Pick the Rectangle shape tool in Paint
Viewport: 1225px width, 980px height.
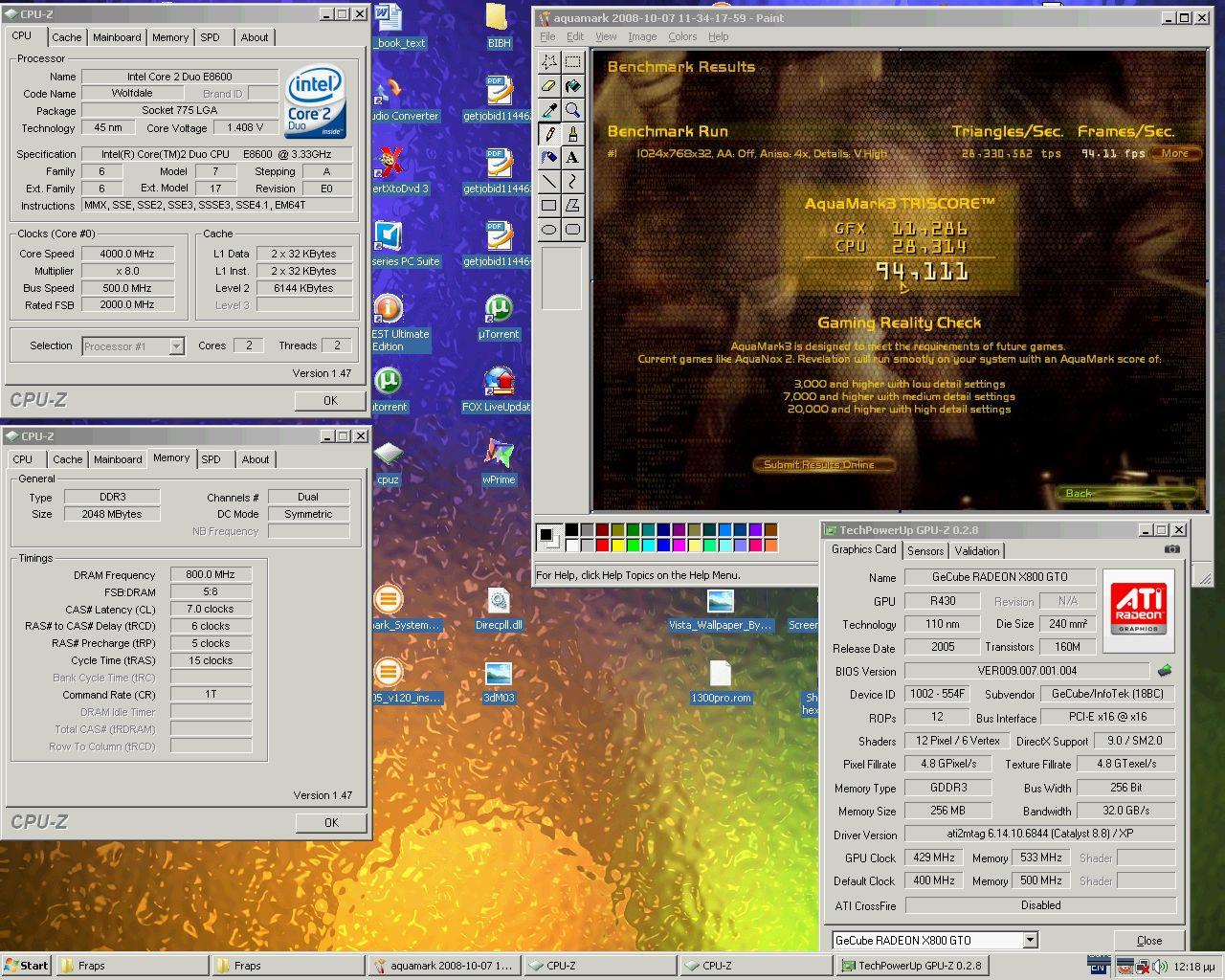tap(549, 206)
